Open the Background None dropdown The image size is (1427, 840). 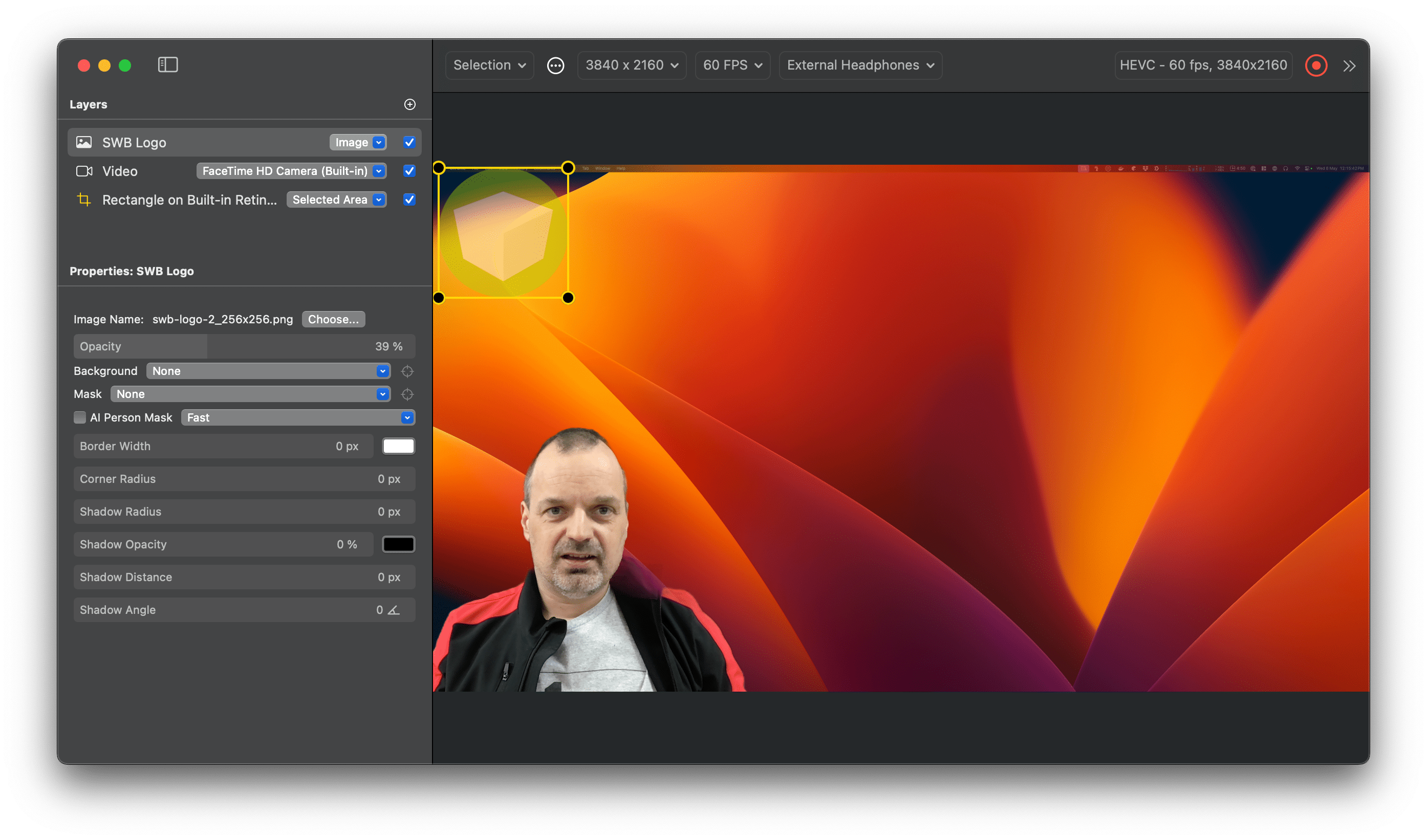point(268,371)
